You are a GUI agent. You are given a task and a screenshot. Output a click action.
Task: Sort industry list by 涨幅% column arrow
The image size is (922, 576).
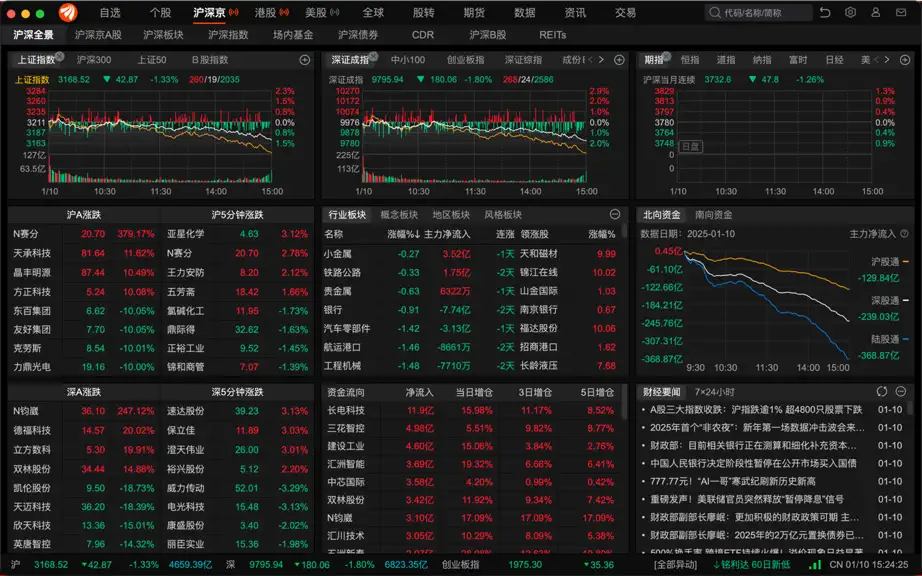tap(417, 235)
